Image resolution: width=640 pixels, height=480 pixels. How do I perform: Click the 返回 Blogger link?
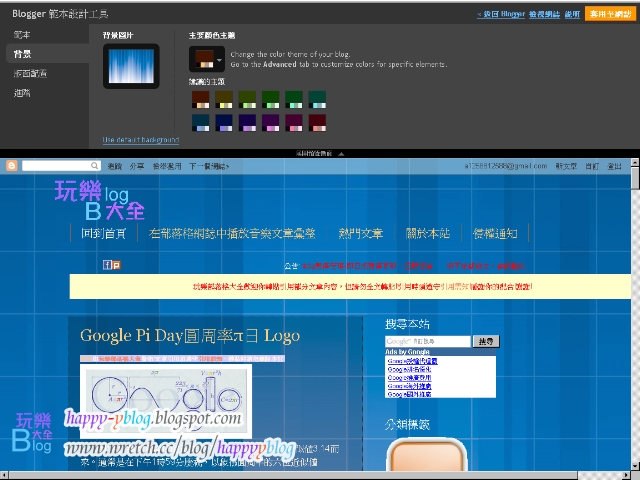coord(501,14)
